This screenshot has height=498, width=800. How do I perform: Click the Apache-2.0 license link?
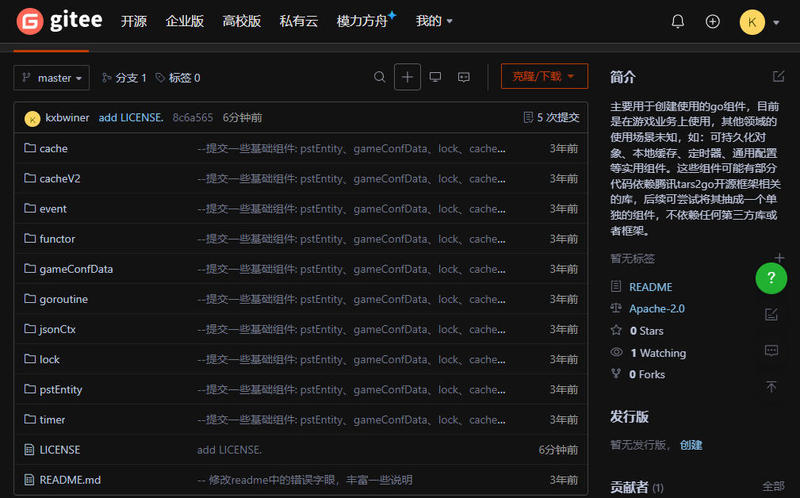(x=657, y=309)
